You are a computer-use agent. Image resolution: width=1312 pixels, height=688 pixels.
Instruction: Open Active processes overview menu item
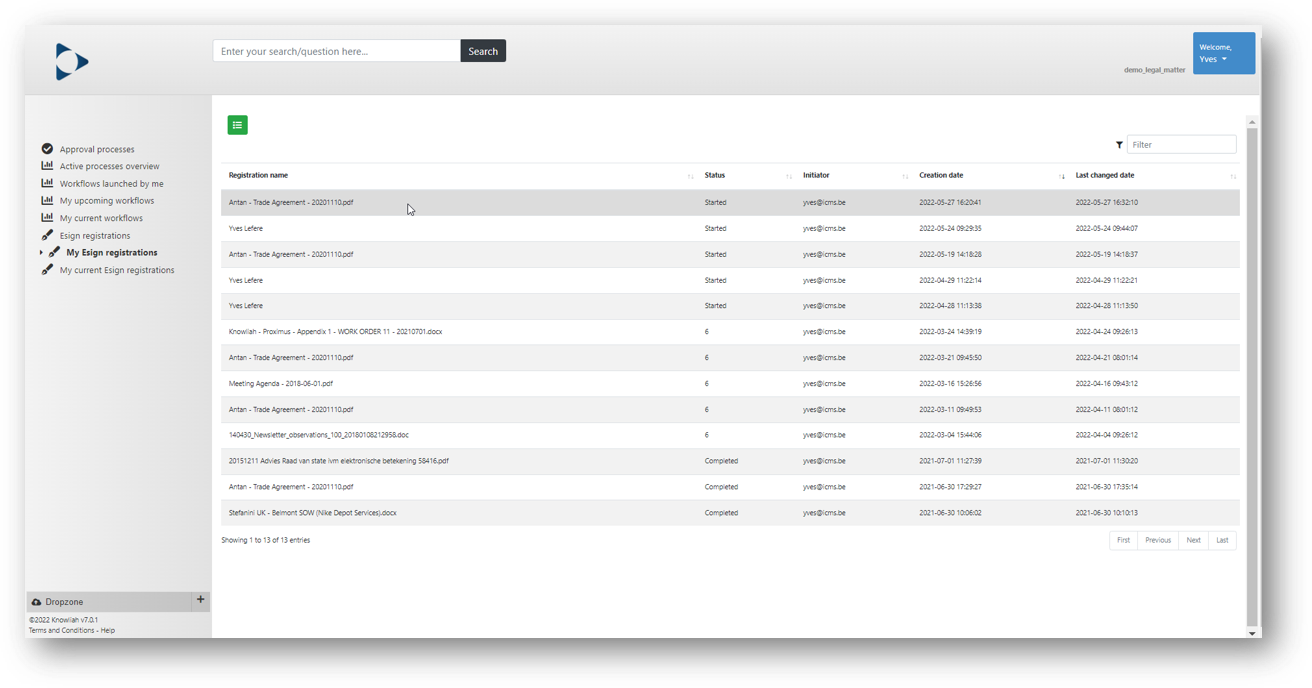click(x=109, y=166)
